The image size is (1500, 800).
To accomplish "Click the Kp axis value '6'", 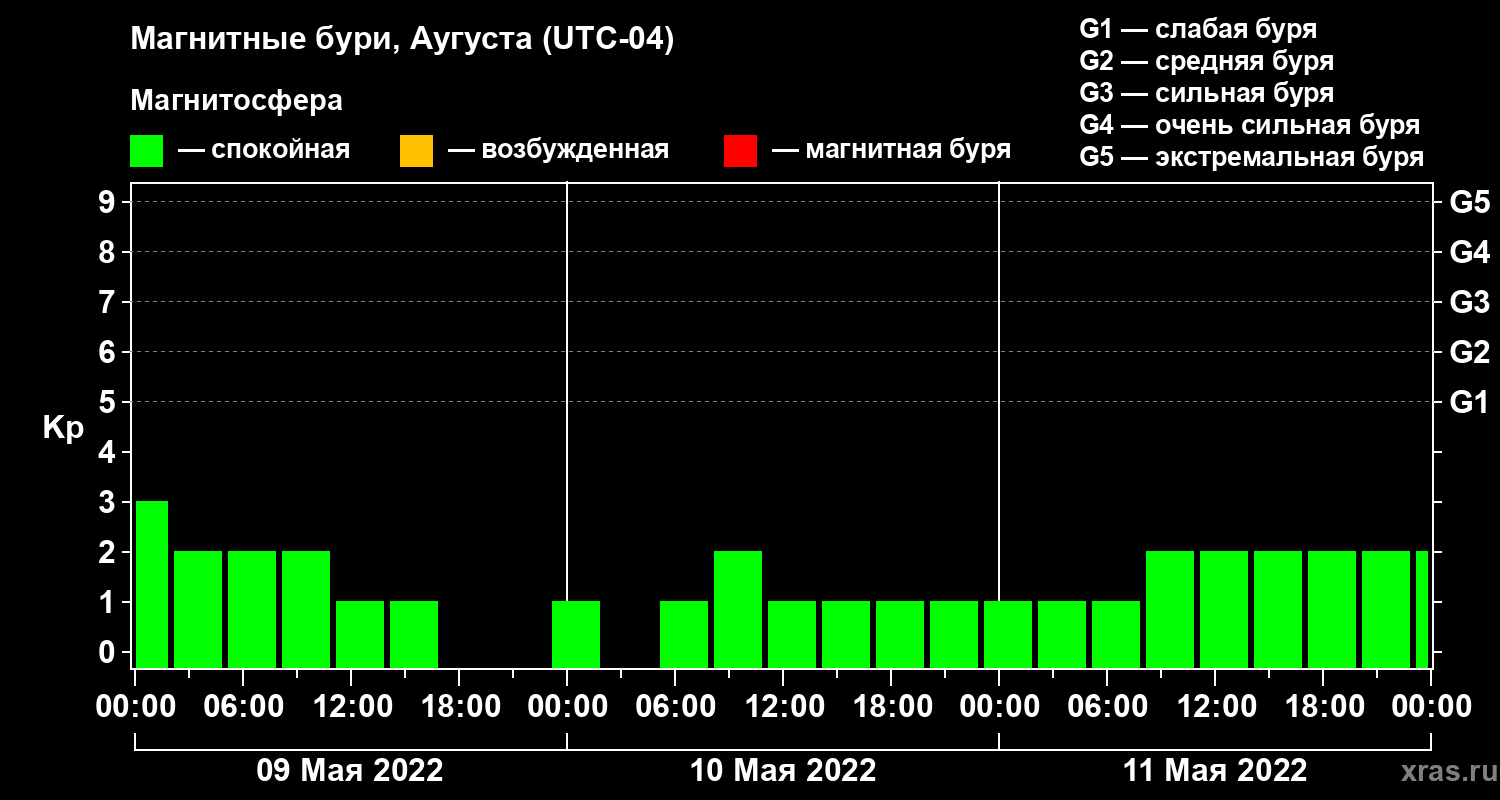I will click(x=109, y=352).
